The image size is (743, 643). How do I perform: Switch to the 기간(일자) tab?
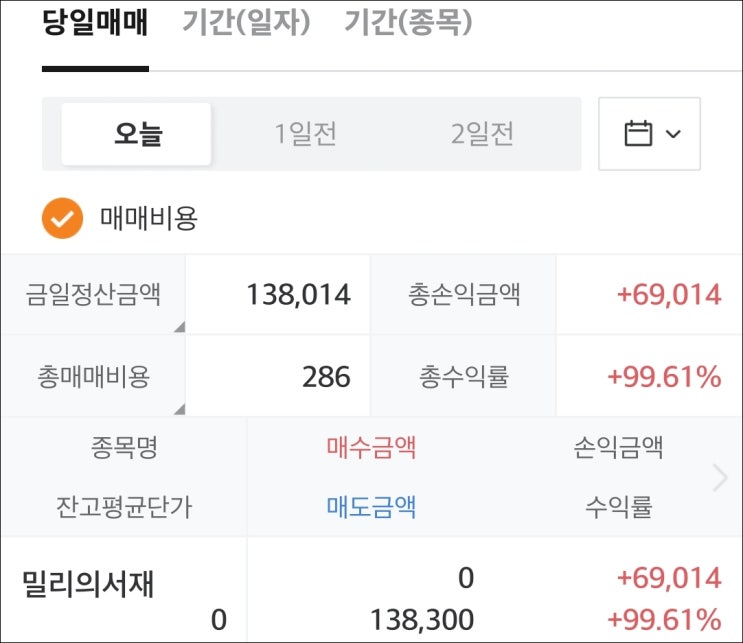click(x=247, y=23)
